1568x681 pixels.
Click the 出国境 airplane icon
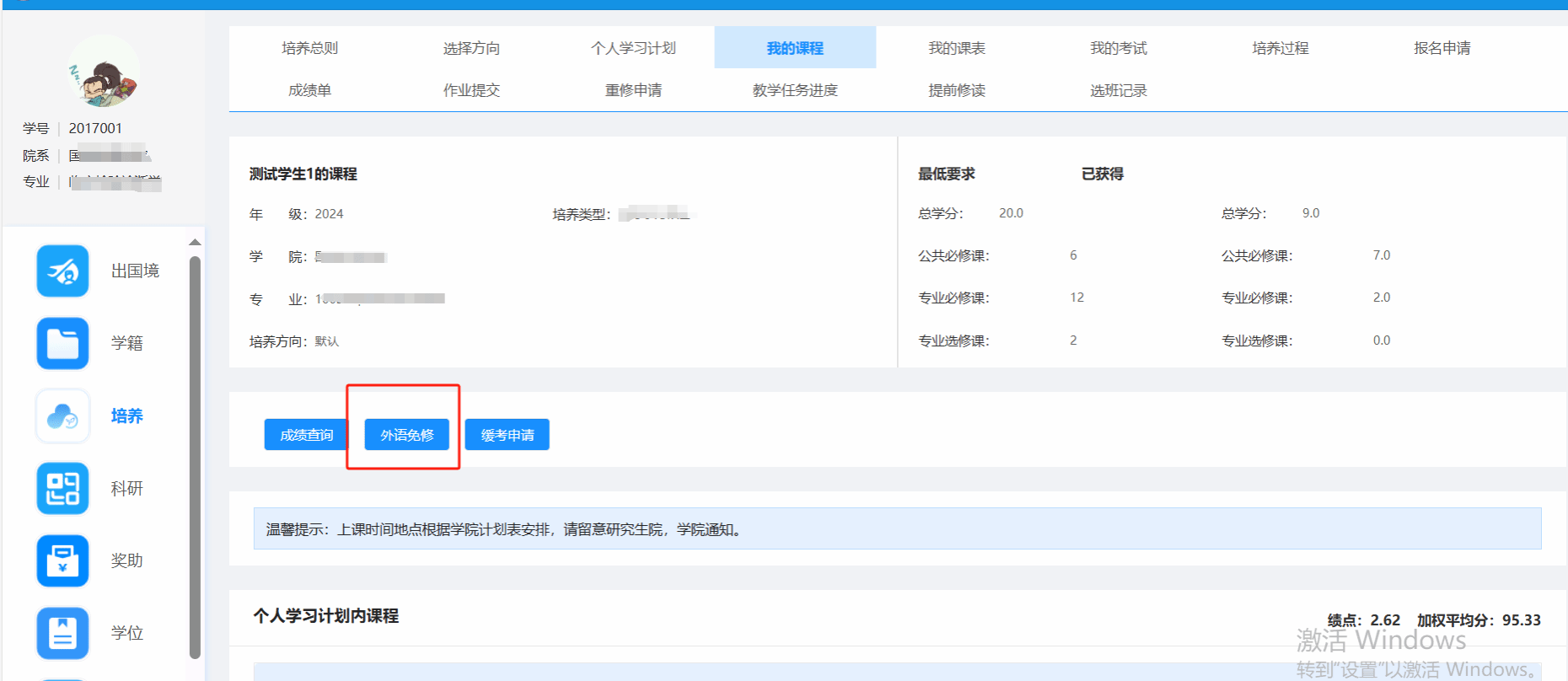pyautogui.click(x=62, y=271)
